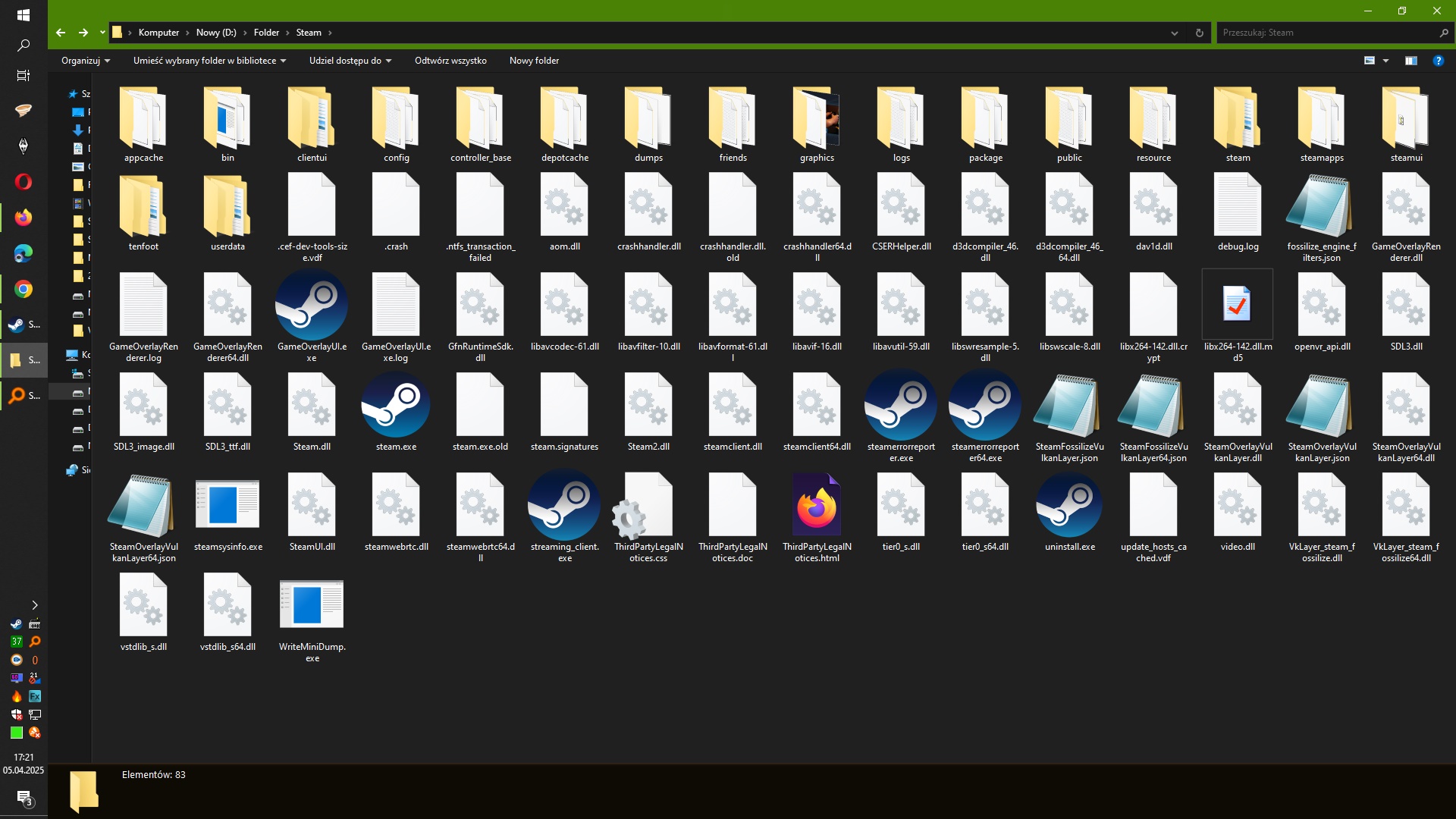This screenshot has height=819, width=1456.
Task: Select the steamapps folder
Action: click(1322, 118)
